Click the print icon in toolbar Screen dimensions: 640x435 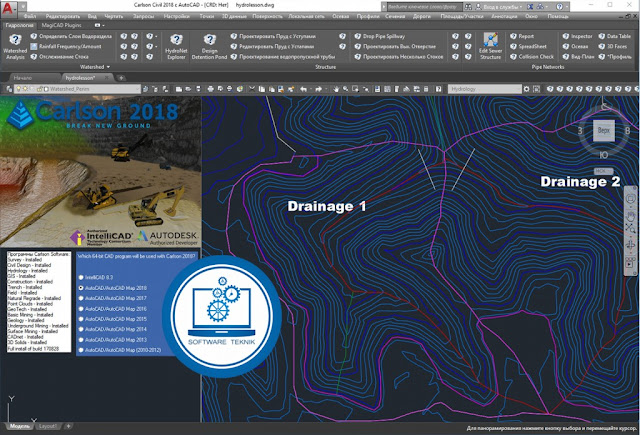pyautogui.click(x=210, y=89)
